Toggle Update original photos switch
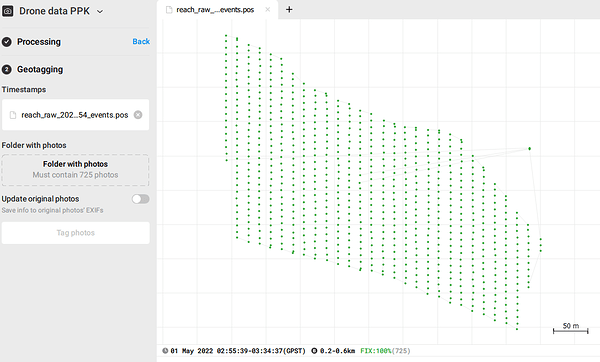Viewport: 600px width, 362px height. (140, 199)
